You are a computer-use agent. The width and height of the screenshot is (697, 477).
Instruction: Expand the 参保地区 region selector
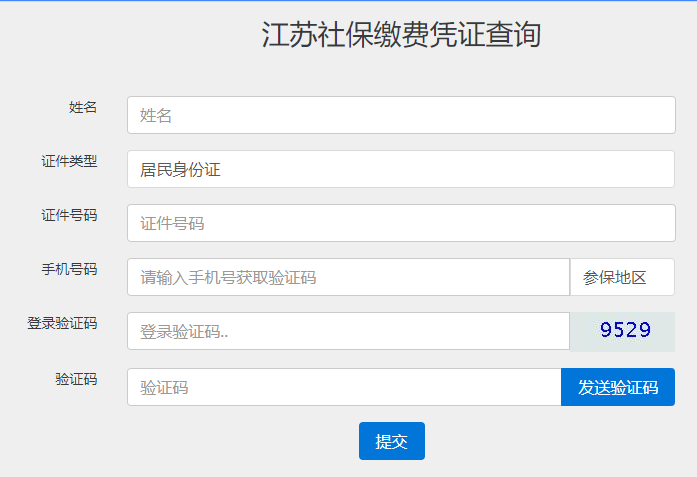pyautogui.click(x=622, y=277)
